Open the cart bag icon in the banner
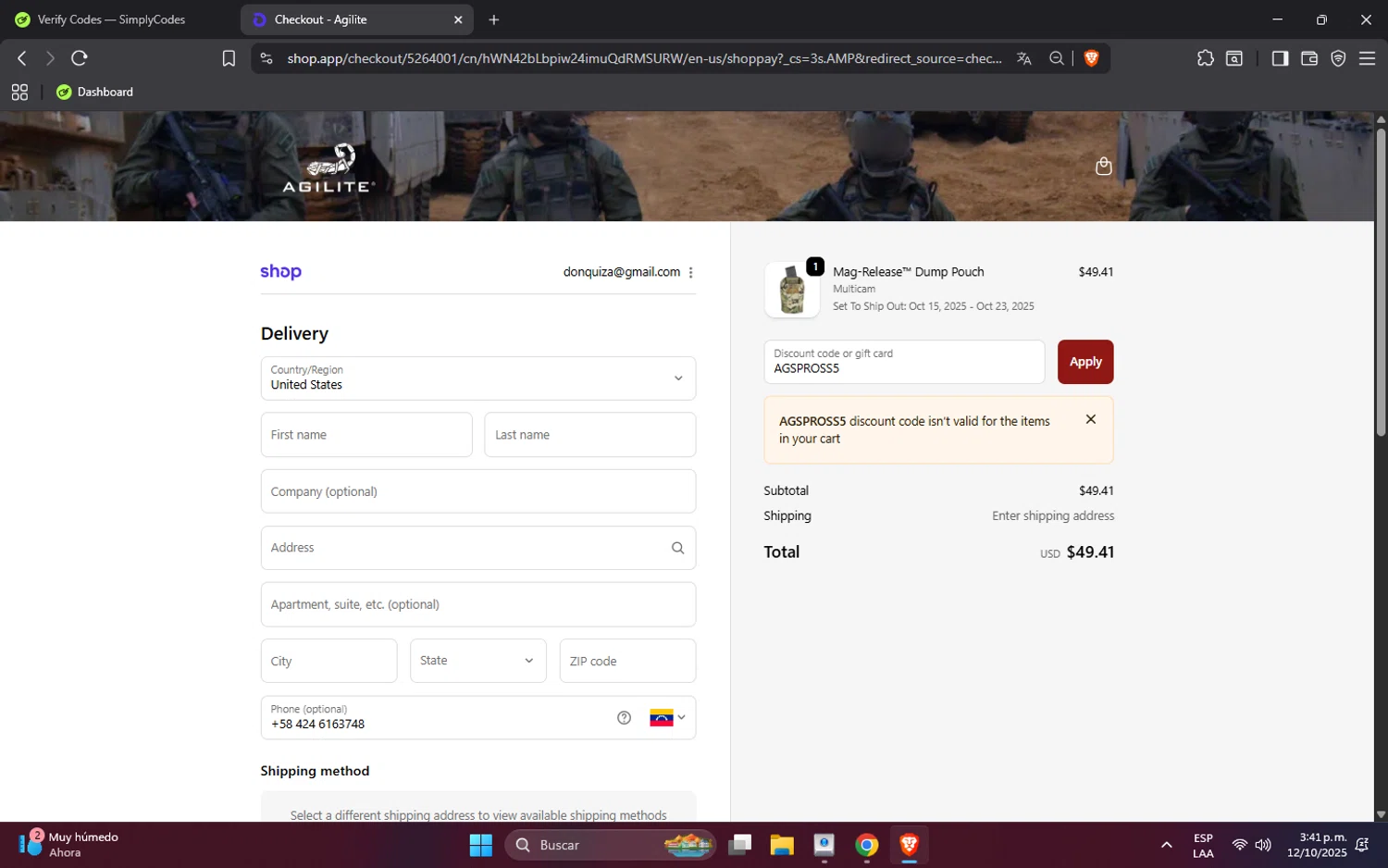 point(1103,167)
